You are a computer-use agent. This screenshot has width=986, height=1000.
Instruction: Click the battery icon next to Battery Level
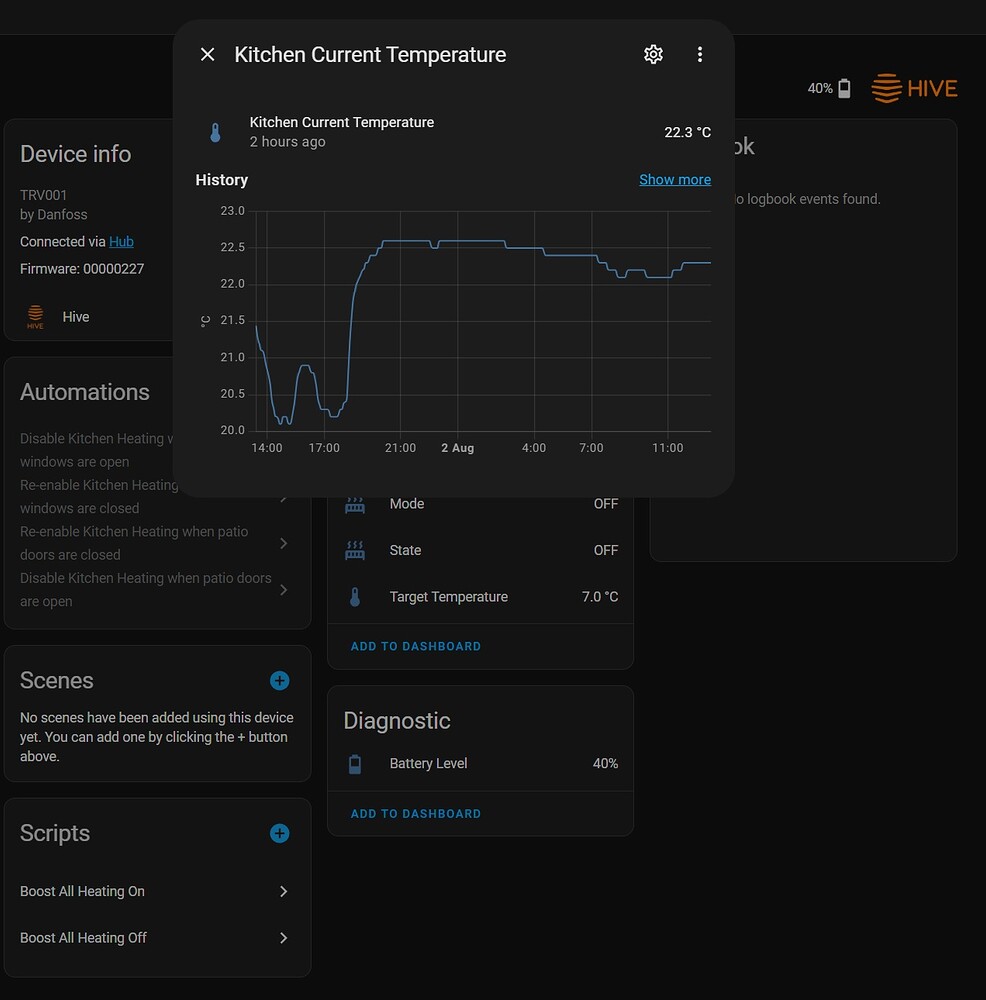pyautogui.click(x=354, y=763)
